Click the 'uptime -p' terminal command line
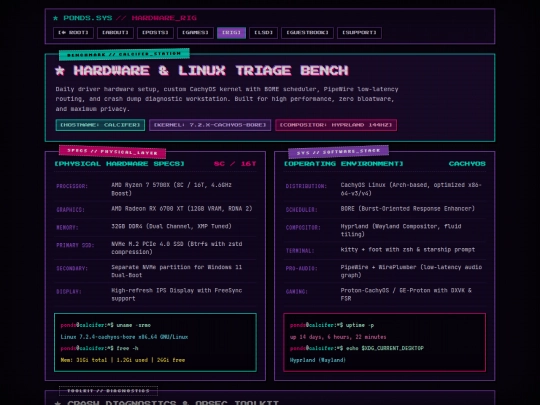 pyautogui.click(x=332, y=325)
